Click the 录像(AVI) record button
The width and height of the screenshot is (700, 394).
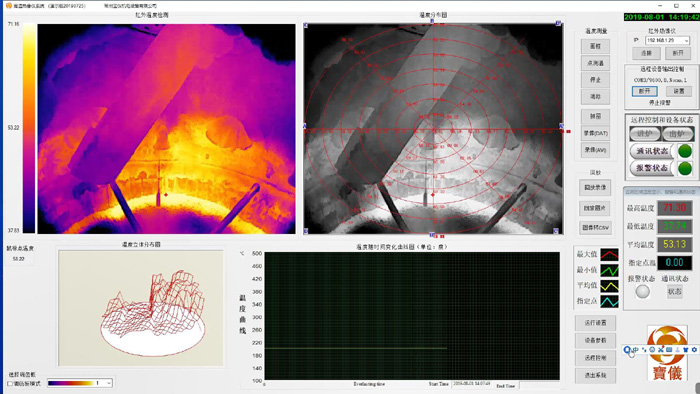coord(595,150)
